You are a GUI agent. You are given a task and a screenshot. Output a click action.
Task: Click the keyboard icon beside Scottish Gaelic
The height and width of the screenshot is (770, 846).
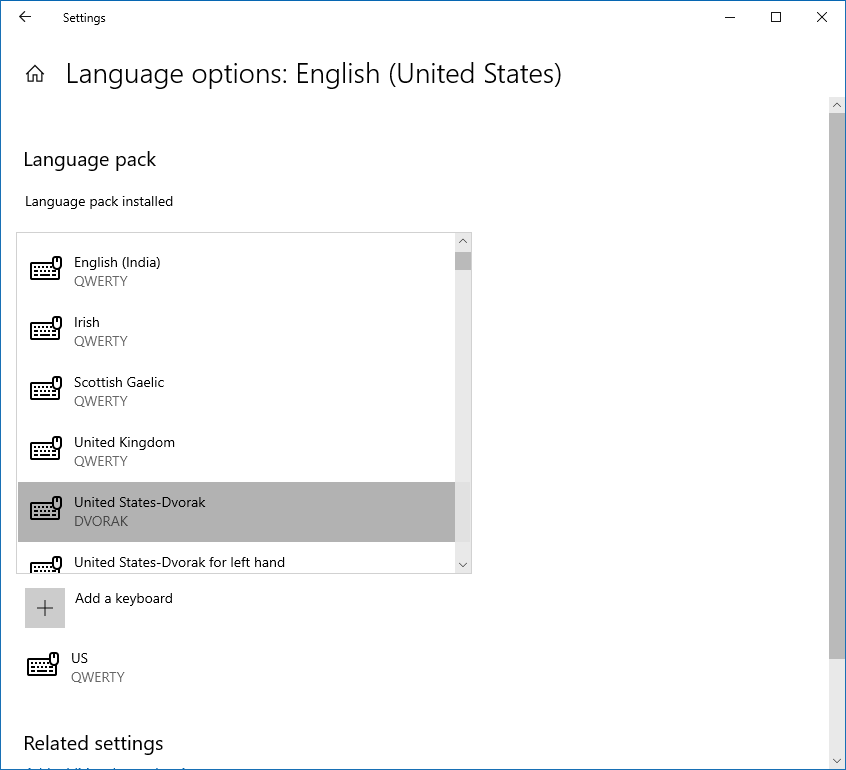coord(46,390)
